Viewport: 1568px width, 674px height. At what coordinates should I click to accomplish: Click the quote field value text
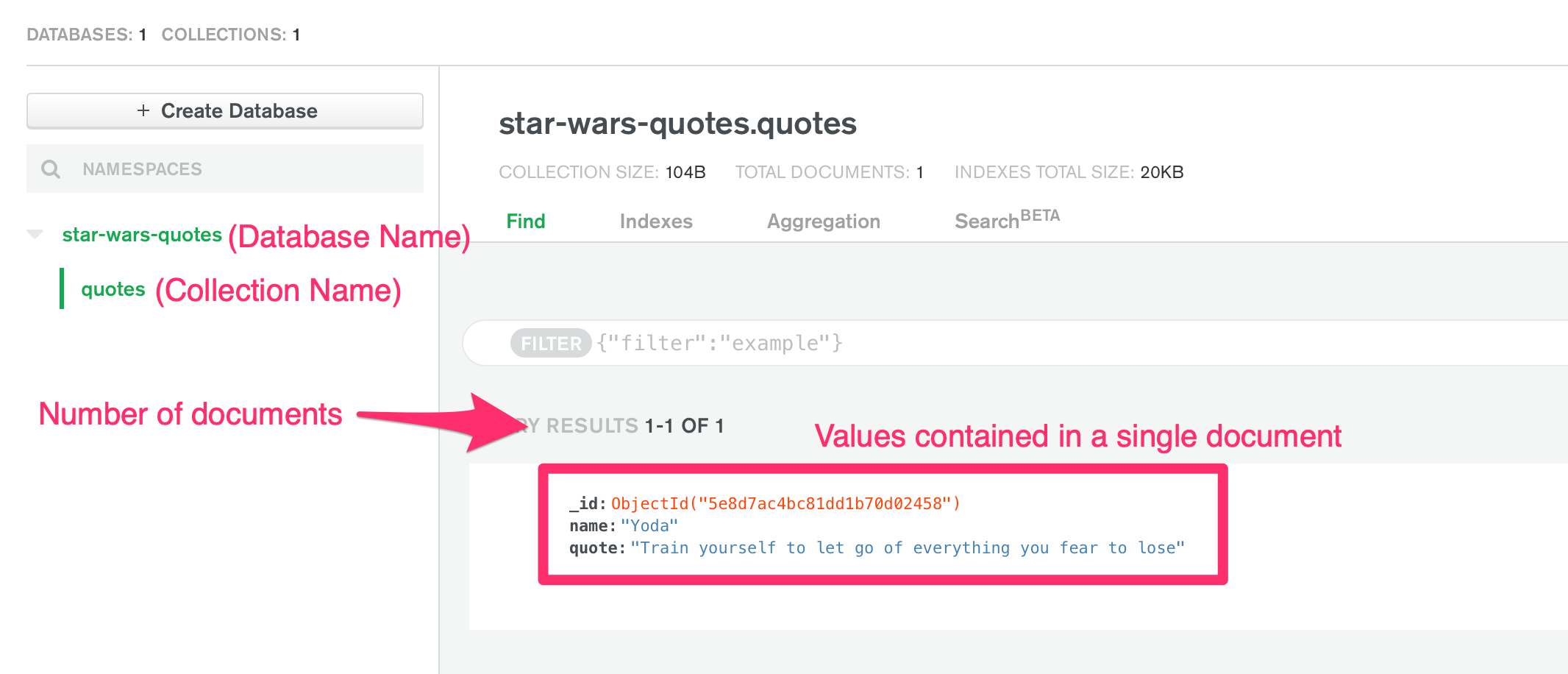tap(905, 547)
